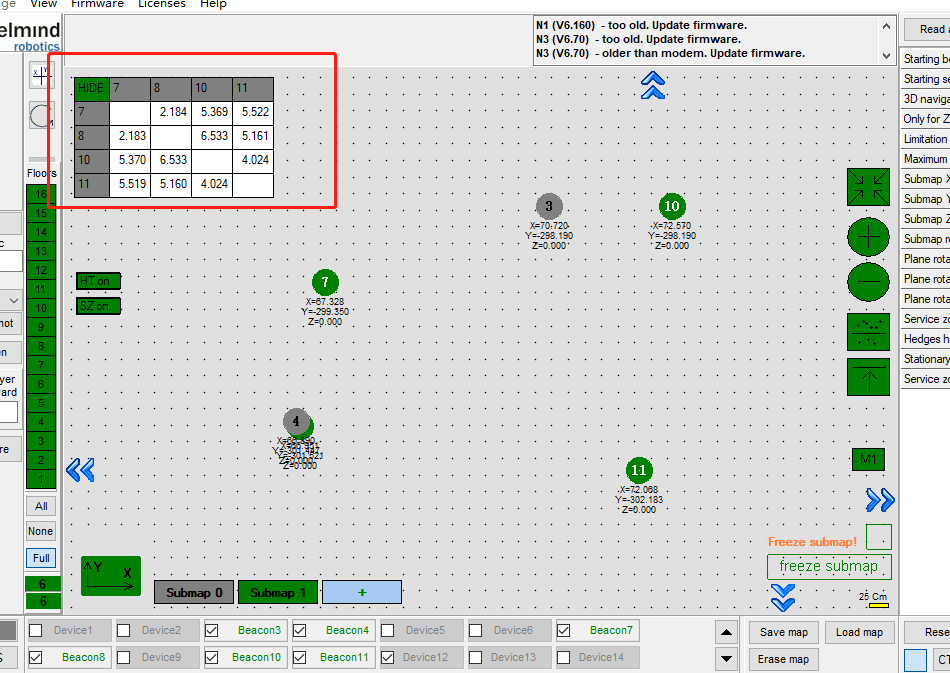Click the Save map button
Screen dimensions: 950x673
784,632
